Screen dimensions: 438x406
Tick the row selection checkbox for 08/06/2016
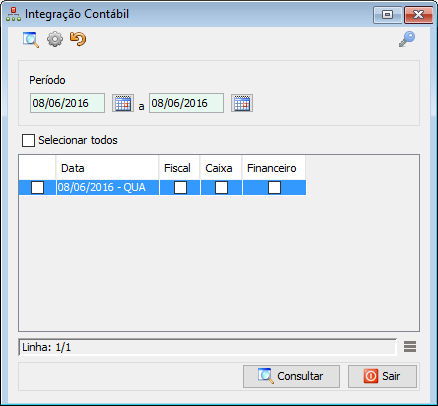point(37,187)
